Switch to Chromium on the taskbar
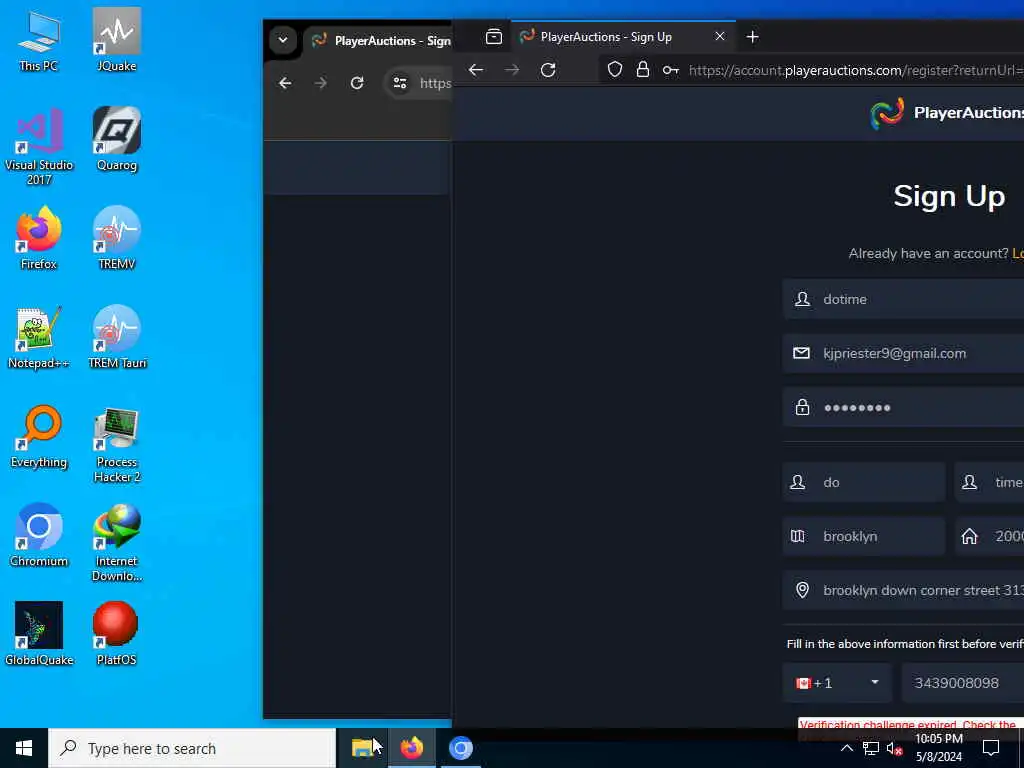 [460, 748]
